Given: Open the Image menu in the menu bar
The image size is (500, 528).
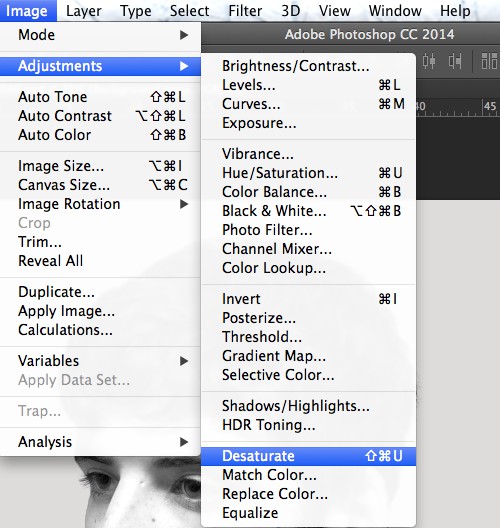Looking at the screenshot, I should click(27, 11).
